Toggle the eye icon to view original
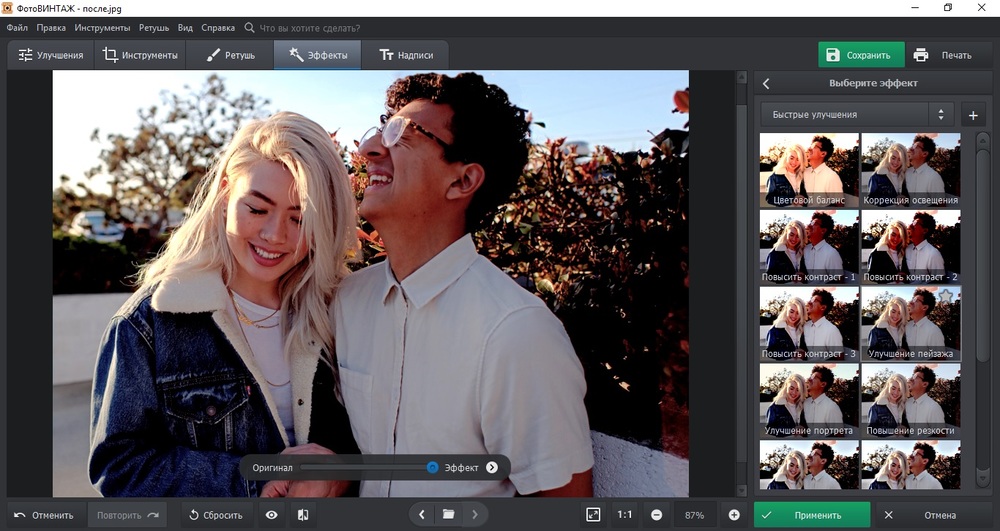 [x=272, y=515]
